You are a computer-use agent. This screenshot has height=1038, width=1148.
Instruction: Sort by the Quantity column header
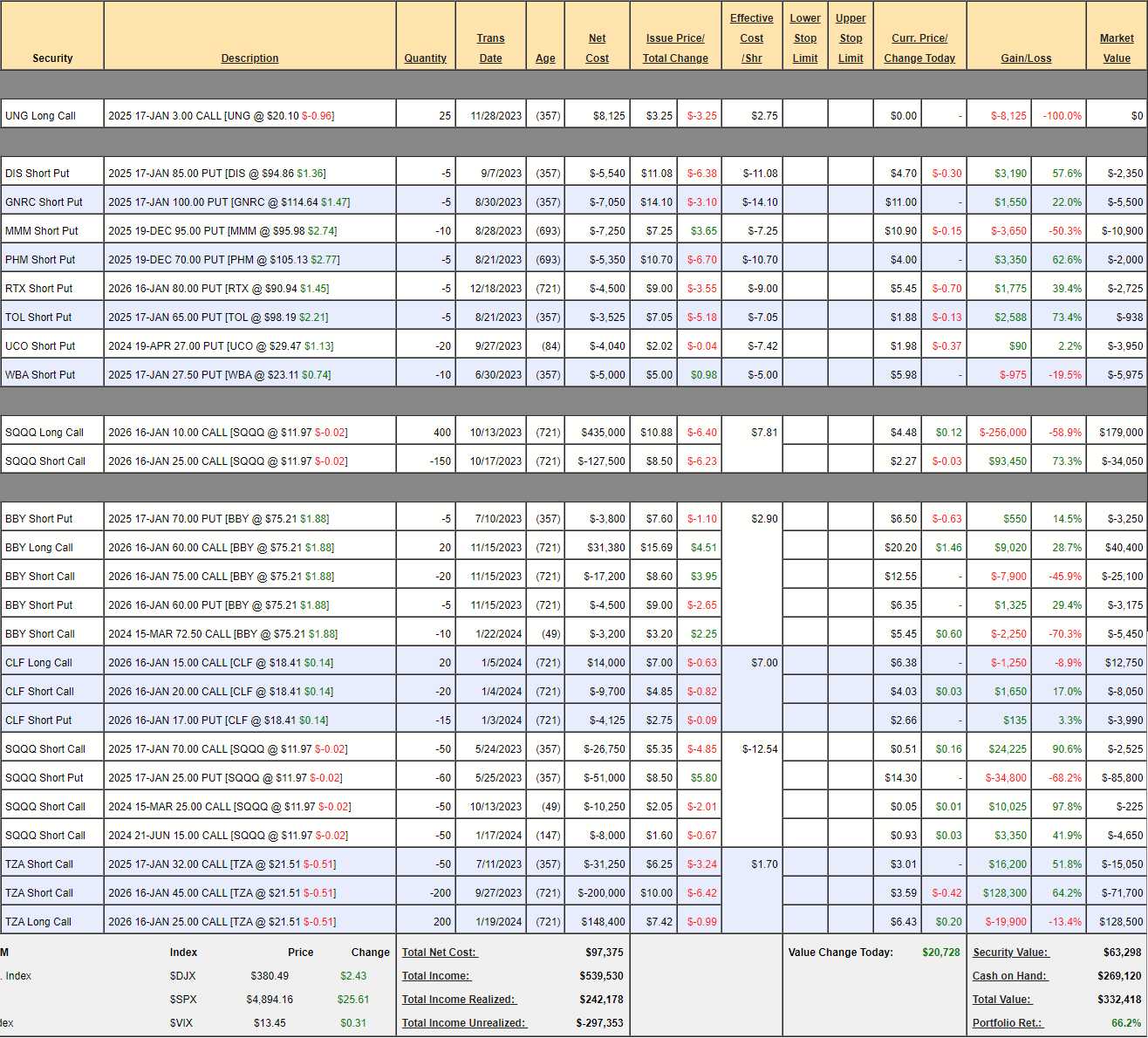(425, 58)
